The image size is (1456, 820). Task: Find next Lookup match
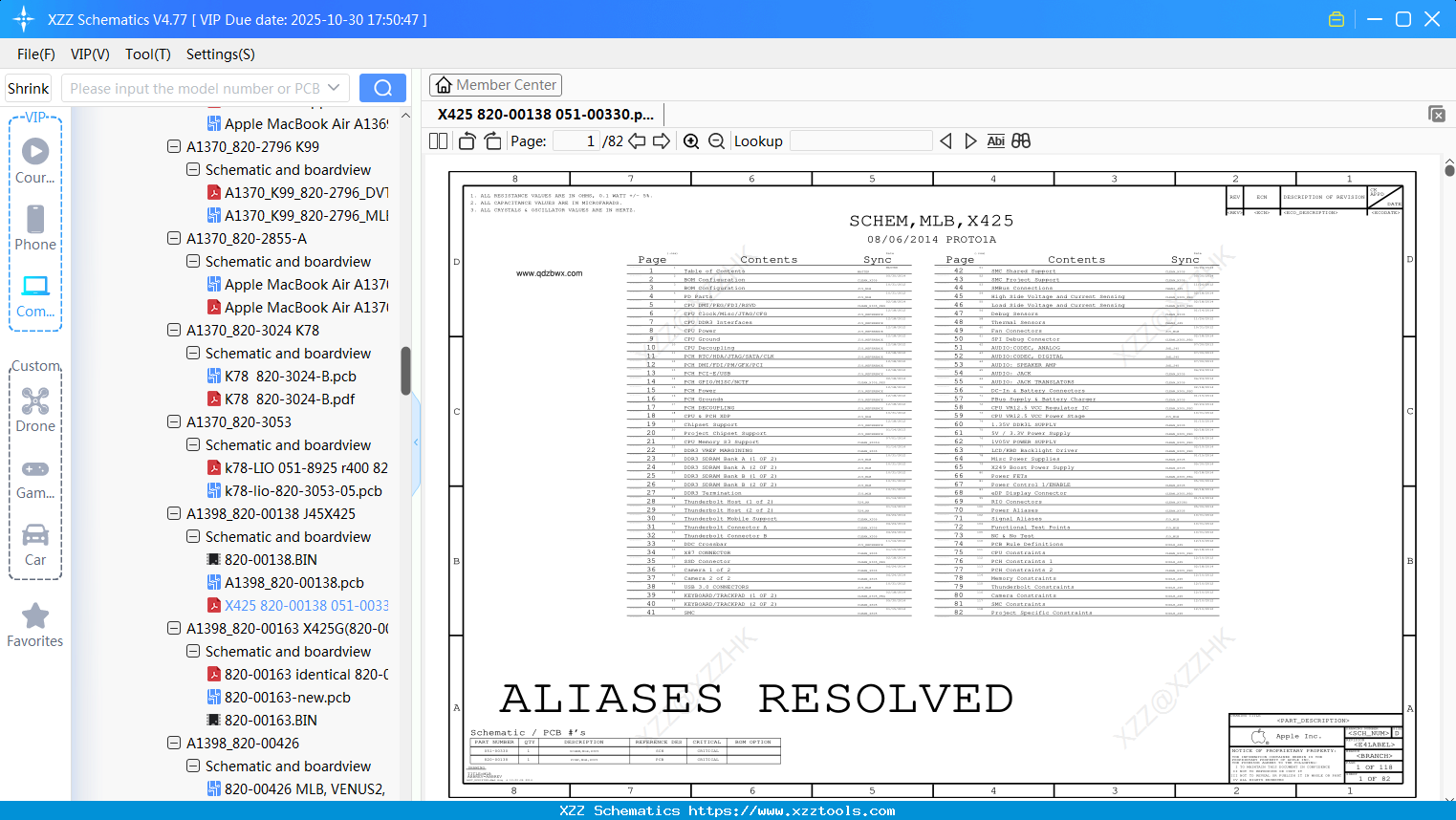click(x=970, y=141)
